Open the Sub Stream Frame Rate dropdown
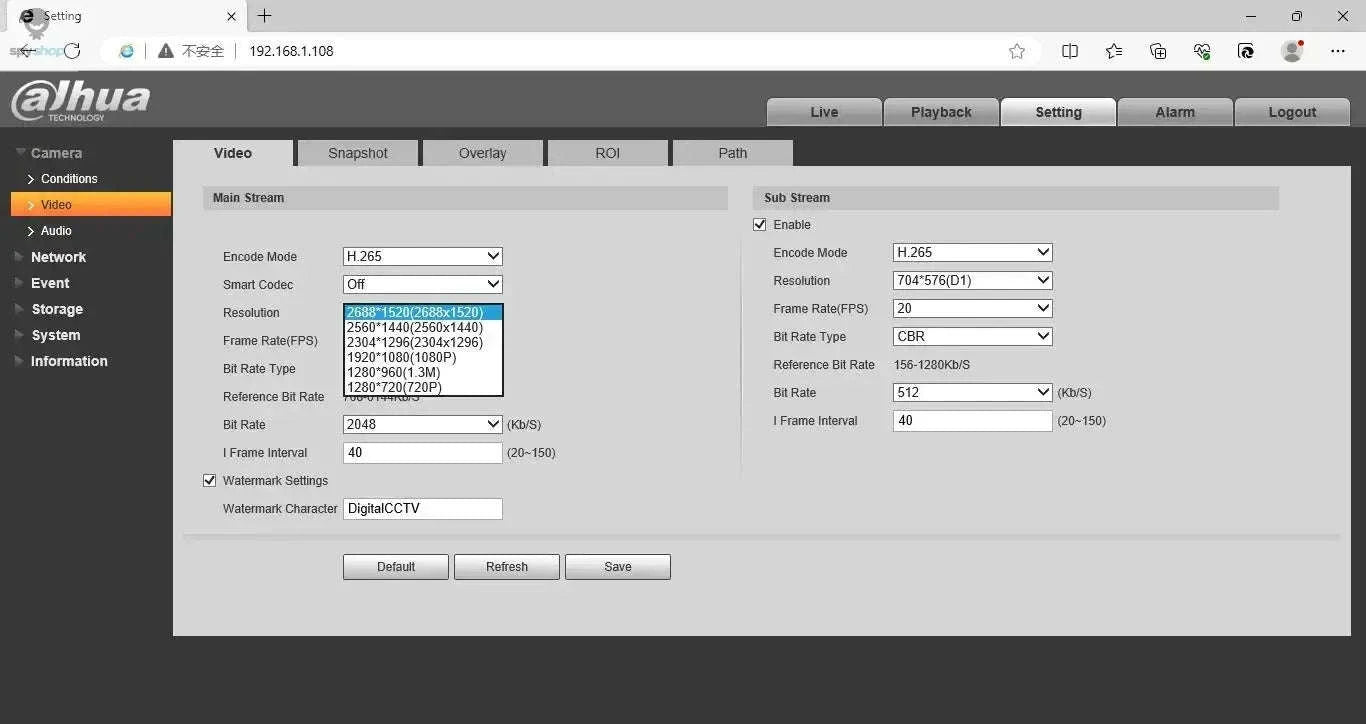This screenshot has height=724, width=1366. pos(972,309)
